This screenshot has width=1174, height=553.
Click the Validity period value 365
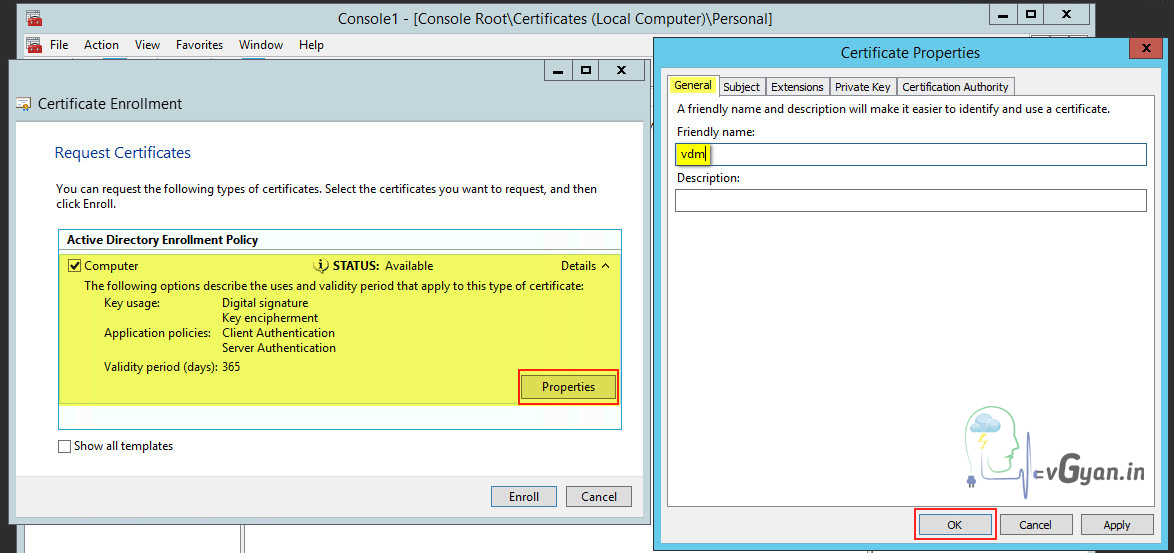(231, 367)
